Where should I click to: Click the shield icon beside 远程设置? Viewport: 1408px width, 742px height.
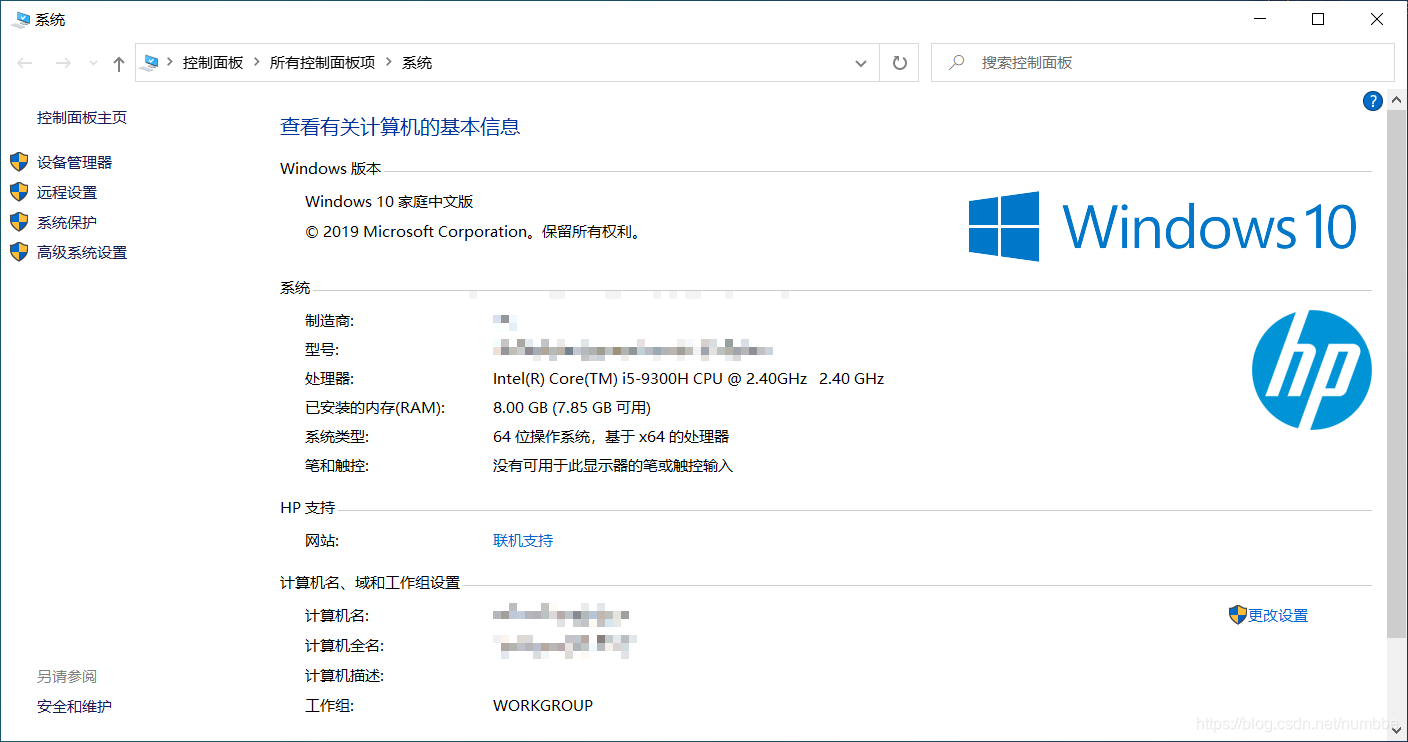[19, 192]
